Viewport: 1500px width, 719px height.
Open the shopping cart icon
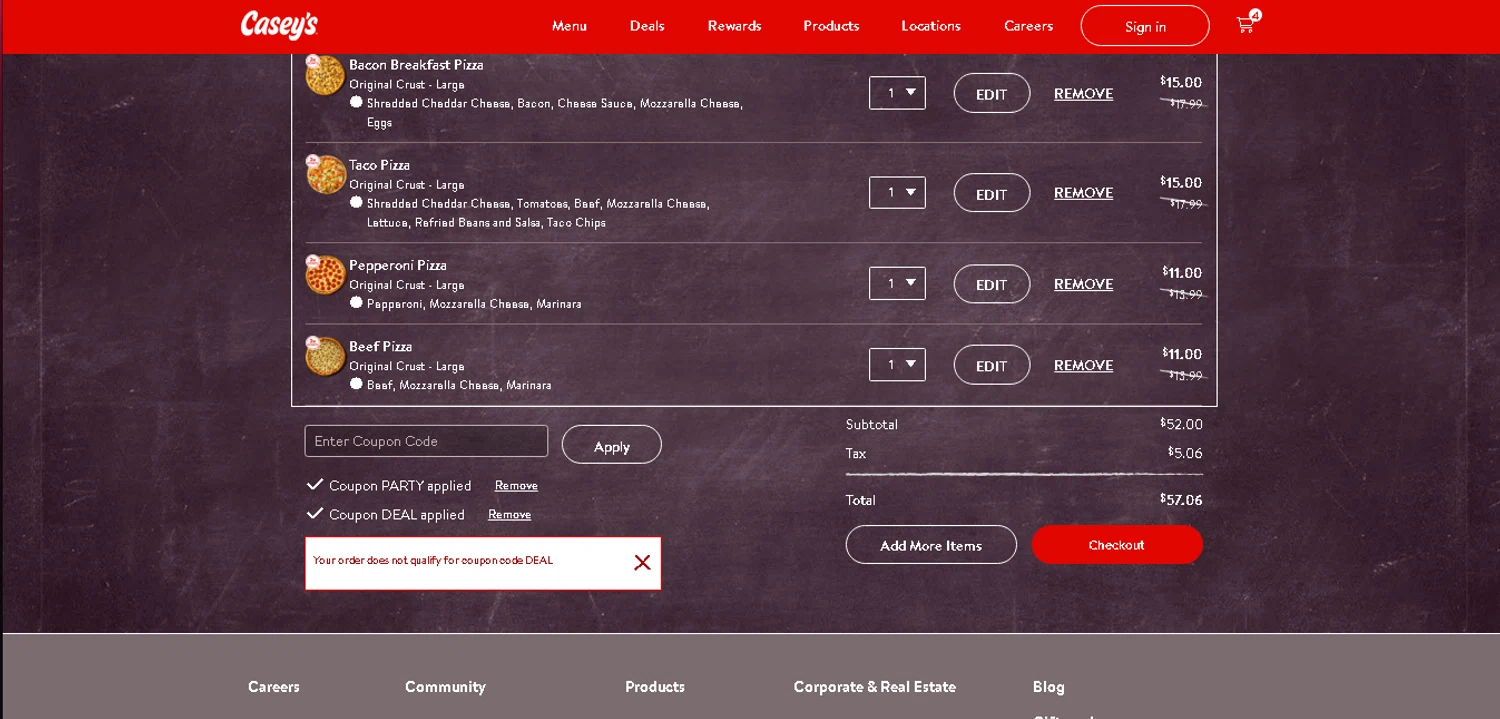point(1247,24)
